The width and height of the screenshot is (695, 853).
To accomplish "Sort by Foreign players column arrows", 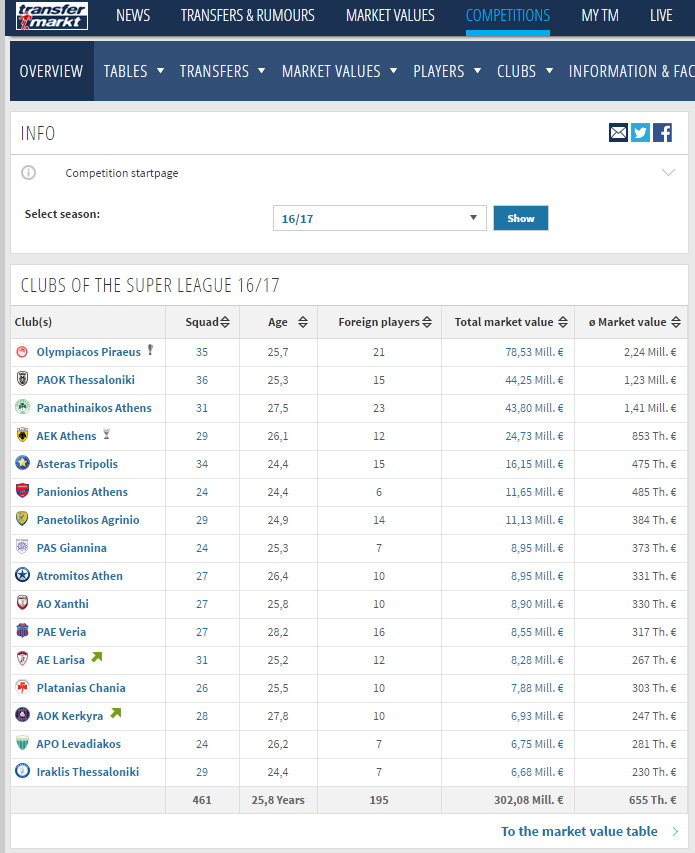I will click(427, 322).
